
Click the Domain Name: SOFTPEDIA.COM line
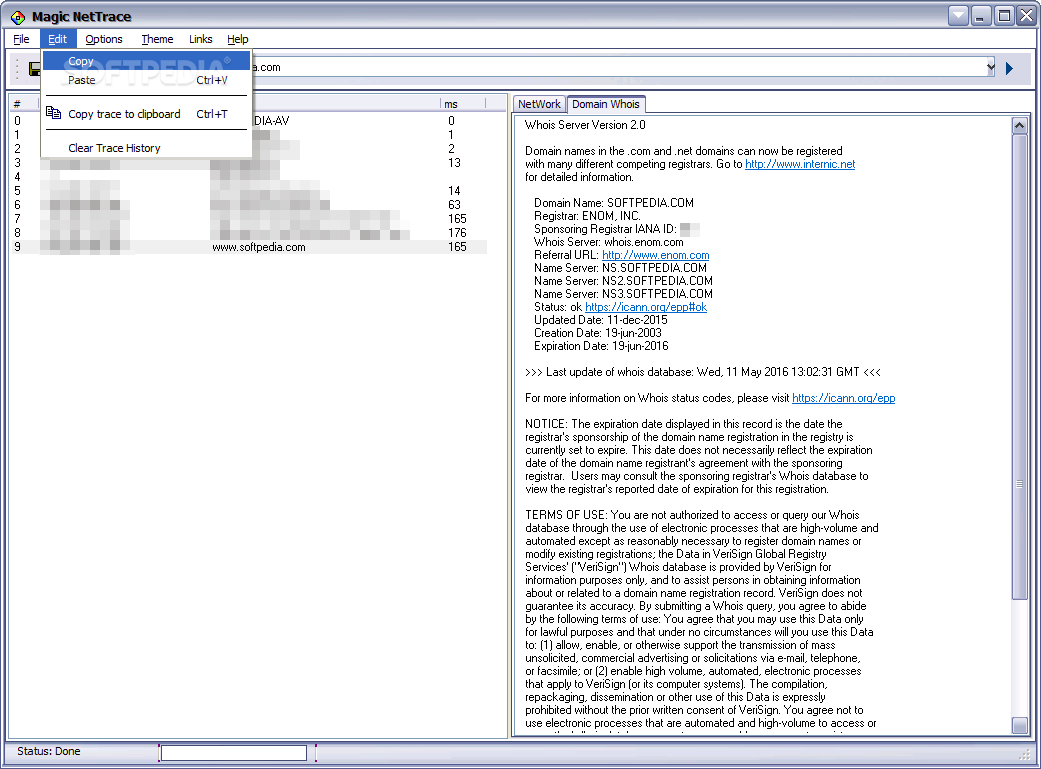[x=613, y=203]
